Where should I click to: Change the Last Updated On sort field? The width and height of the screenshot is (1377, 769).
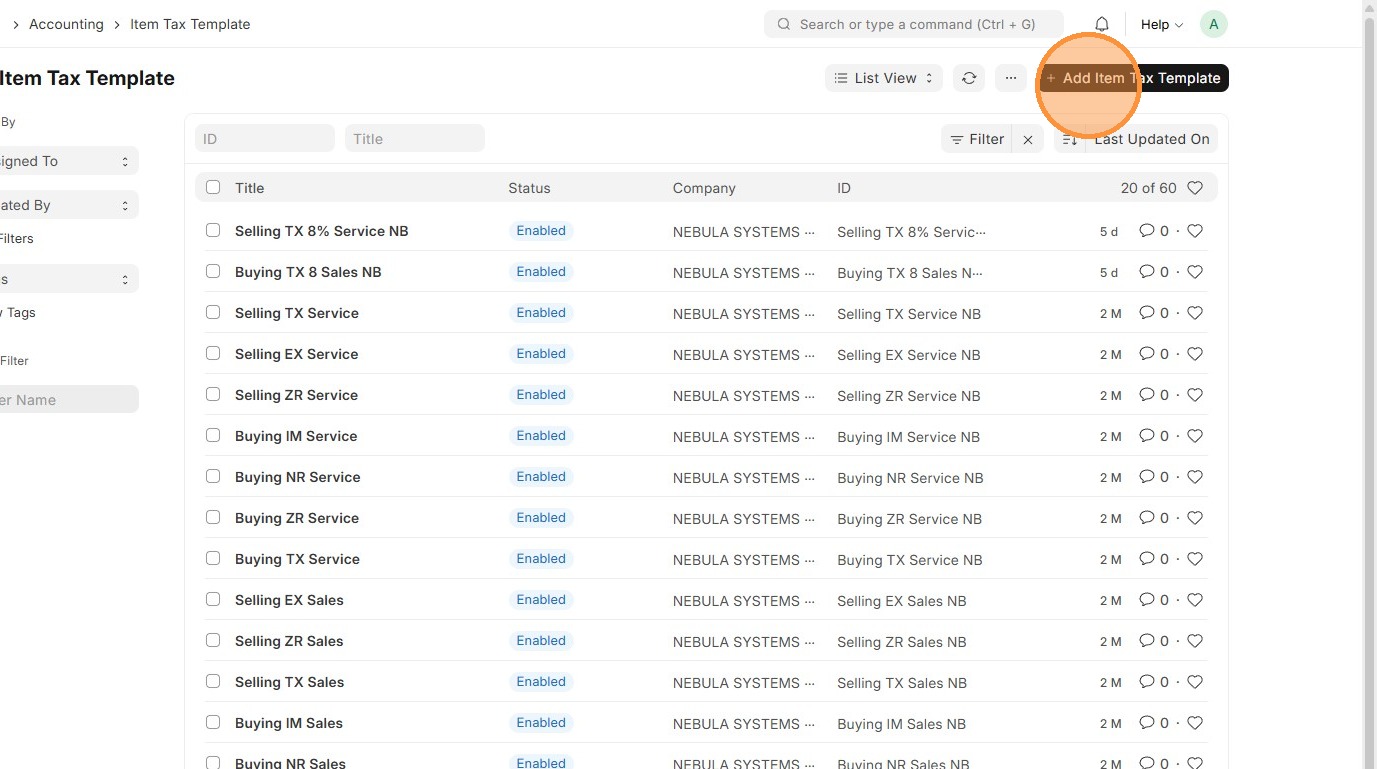click(x=1152, y=139)
